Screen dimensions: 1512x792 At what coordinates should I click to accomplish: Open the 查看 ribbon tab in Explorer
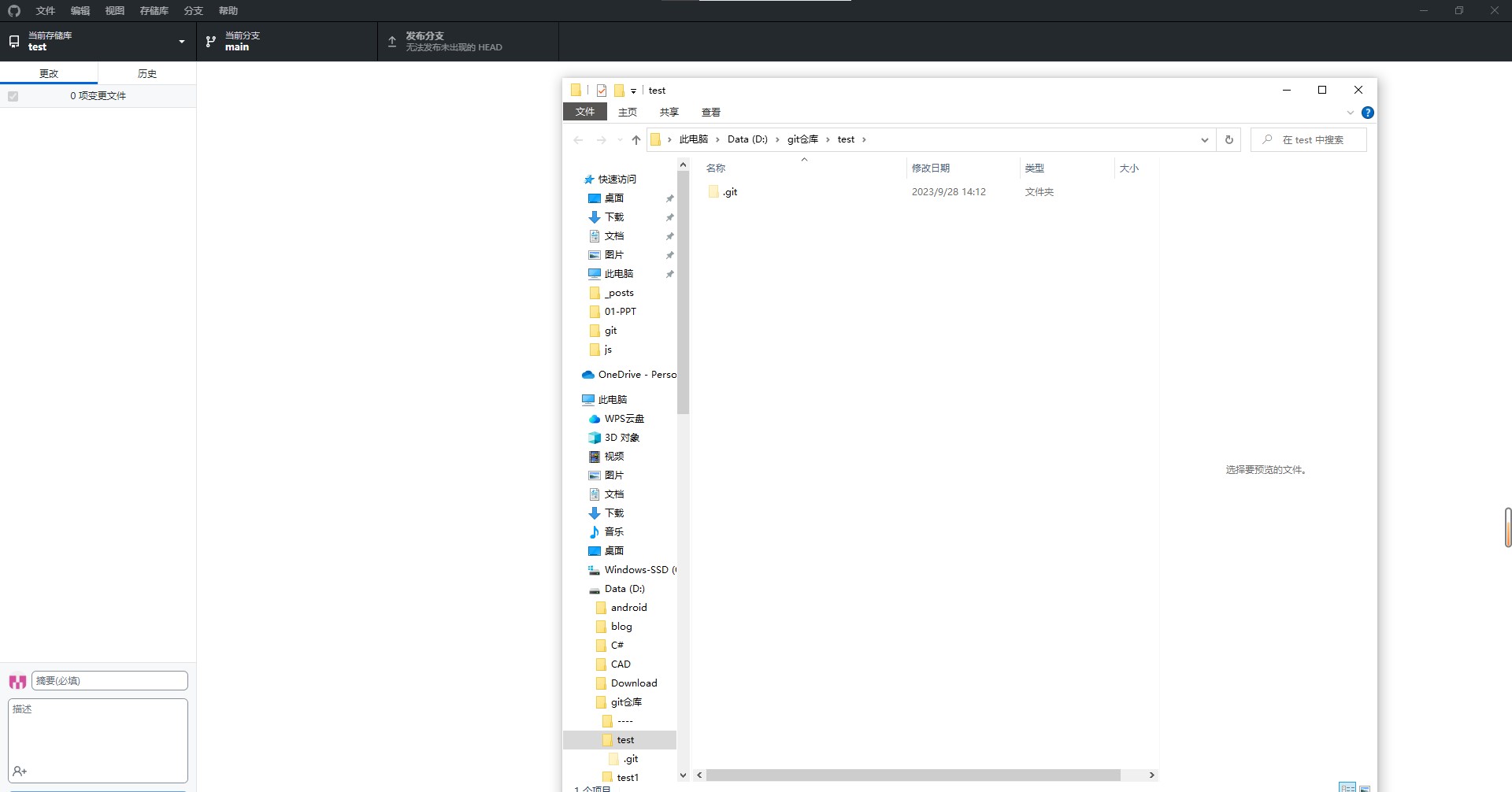710,113
